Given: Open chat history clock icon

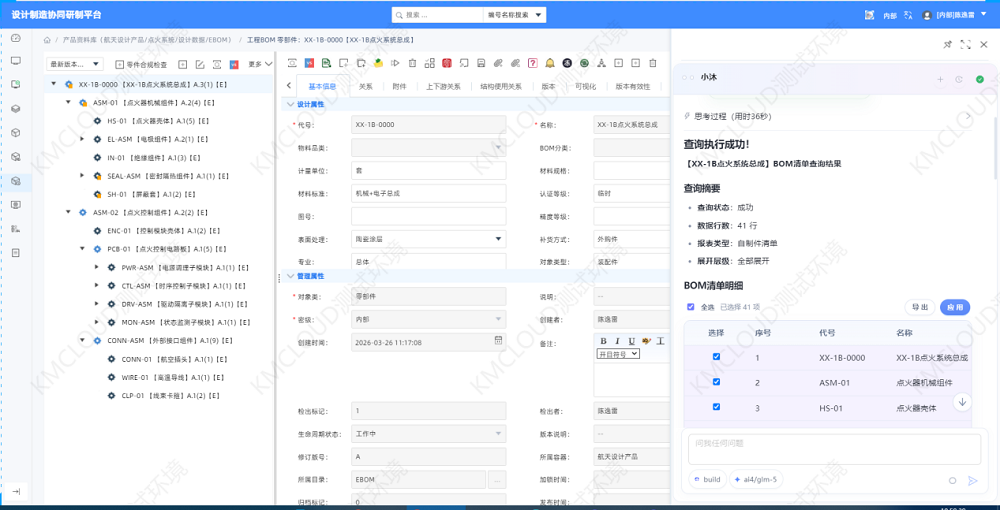Looking at the screenshot, I should pyautogui.click(x=959, y=79).
